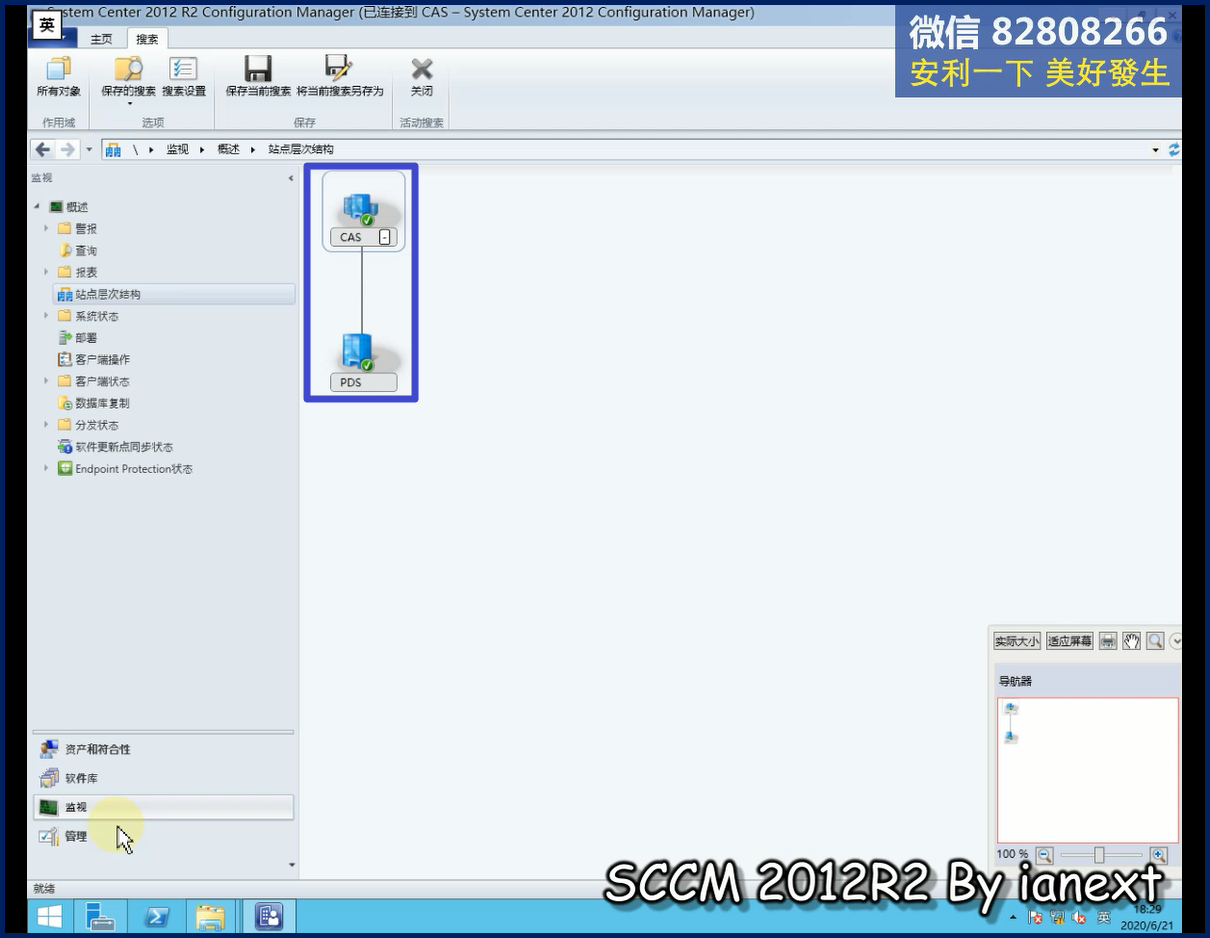The height and width of the screenshot is (938, 1210).
Task: Select the PDS site node in the diagram
Action: pyautogui.click(x=363, y=362)
